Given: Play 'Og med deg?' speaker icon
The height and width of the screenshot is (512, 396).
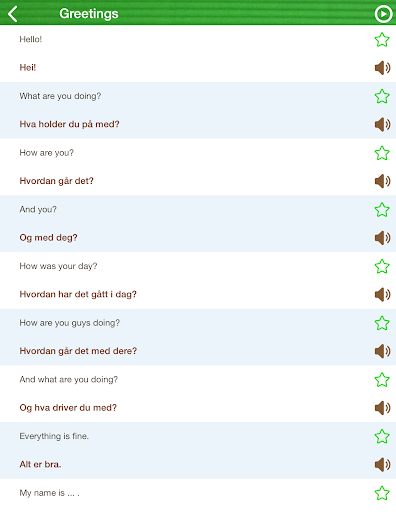Looking at the screenshot, I should (382, 238).
